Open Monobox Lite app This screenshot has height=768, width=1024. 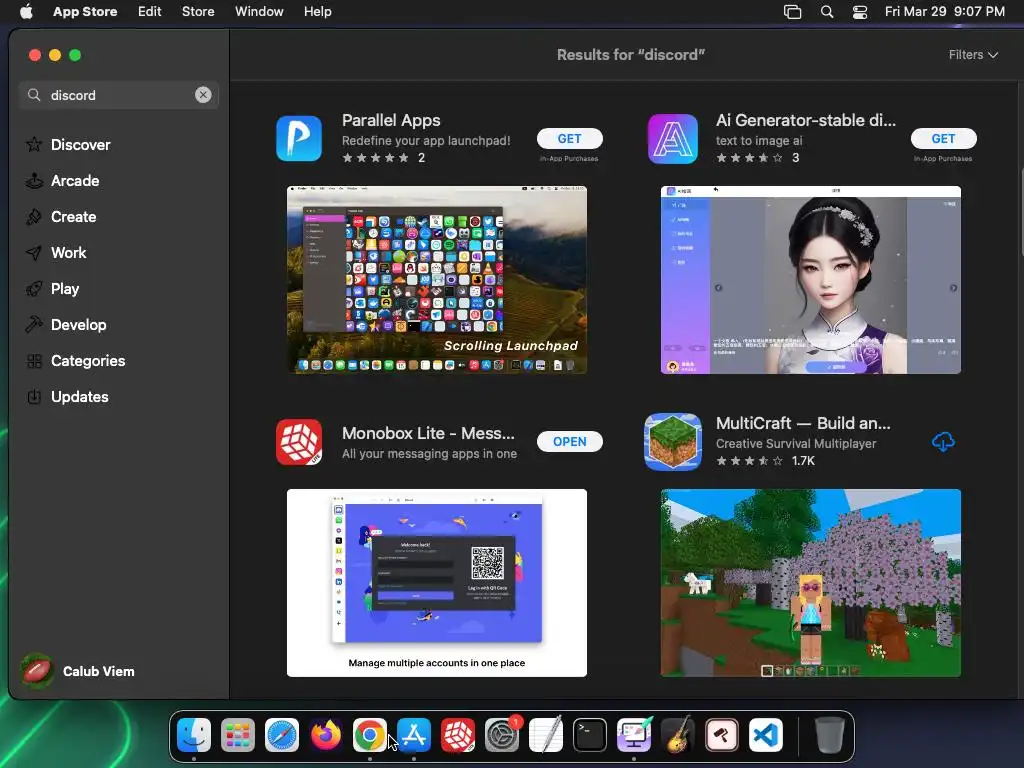(569, 441)
